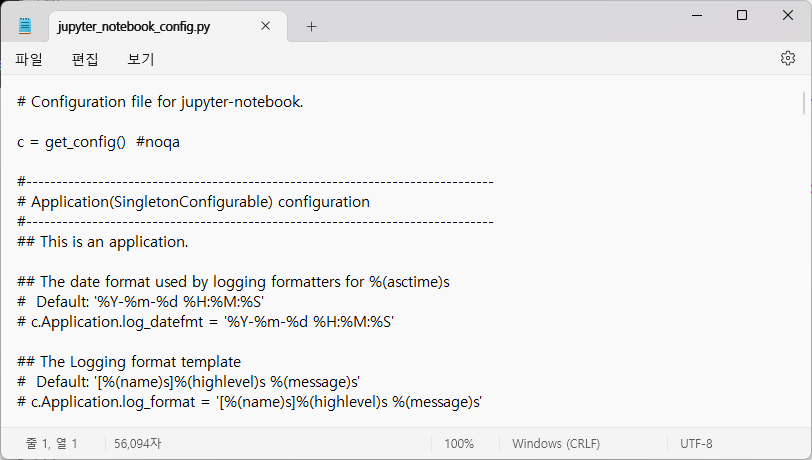Close the Notepad window

[788, 15]
